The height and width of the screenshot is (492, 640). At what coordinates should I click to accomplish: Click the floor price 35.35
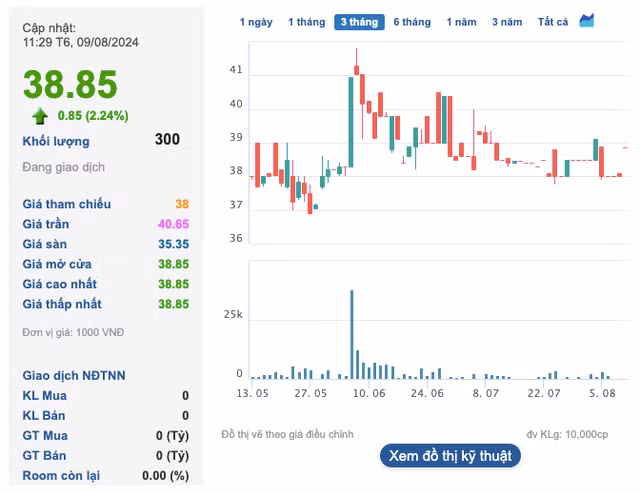(x=173, y=244)
